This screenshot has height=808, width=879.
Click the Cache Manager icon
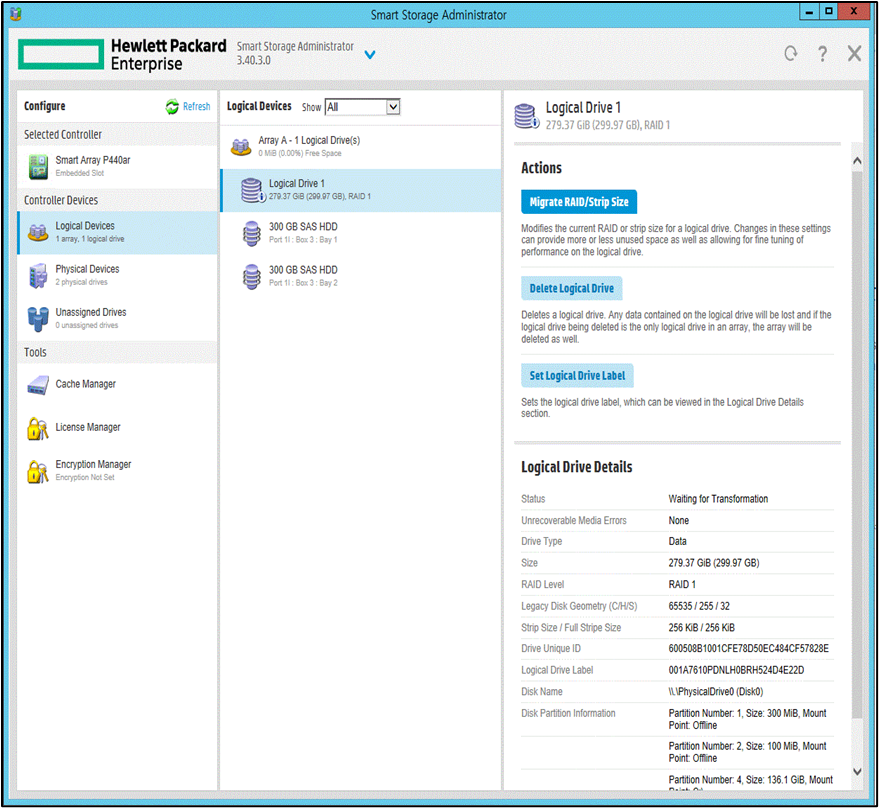pos(38,385)
